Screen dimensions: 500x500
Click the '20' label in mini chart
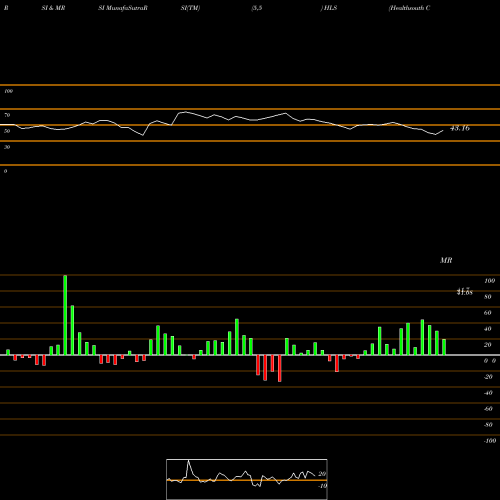coord(322,474)
